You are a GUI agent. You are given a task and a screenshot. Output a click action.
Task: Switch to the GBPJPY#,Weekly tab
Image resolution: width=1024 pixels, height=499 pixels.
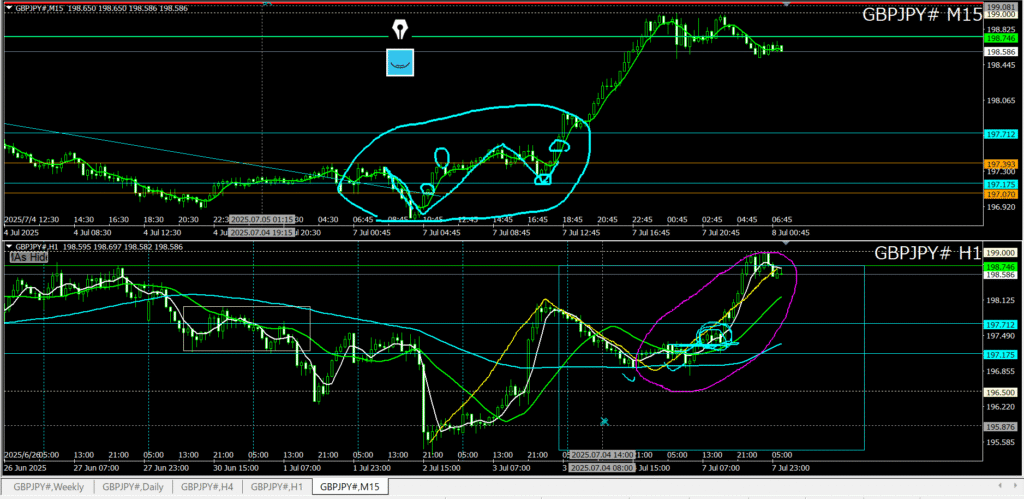coord(48,487)
